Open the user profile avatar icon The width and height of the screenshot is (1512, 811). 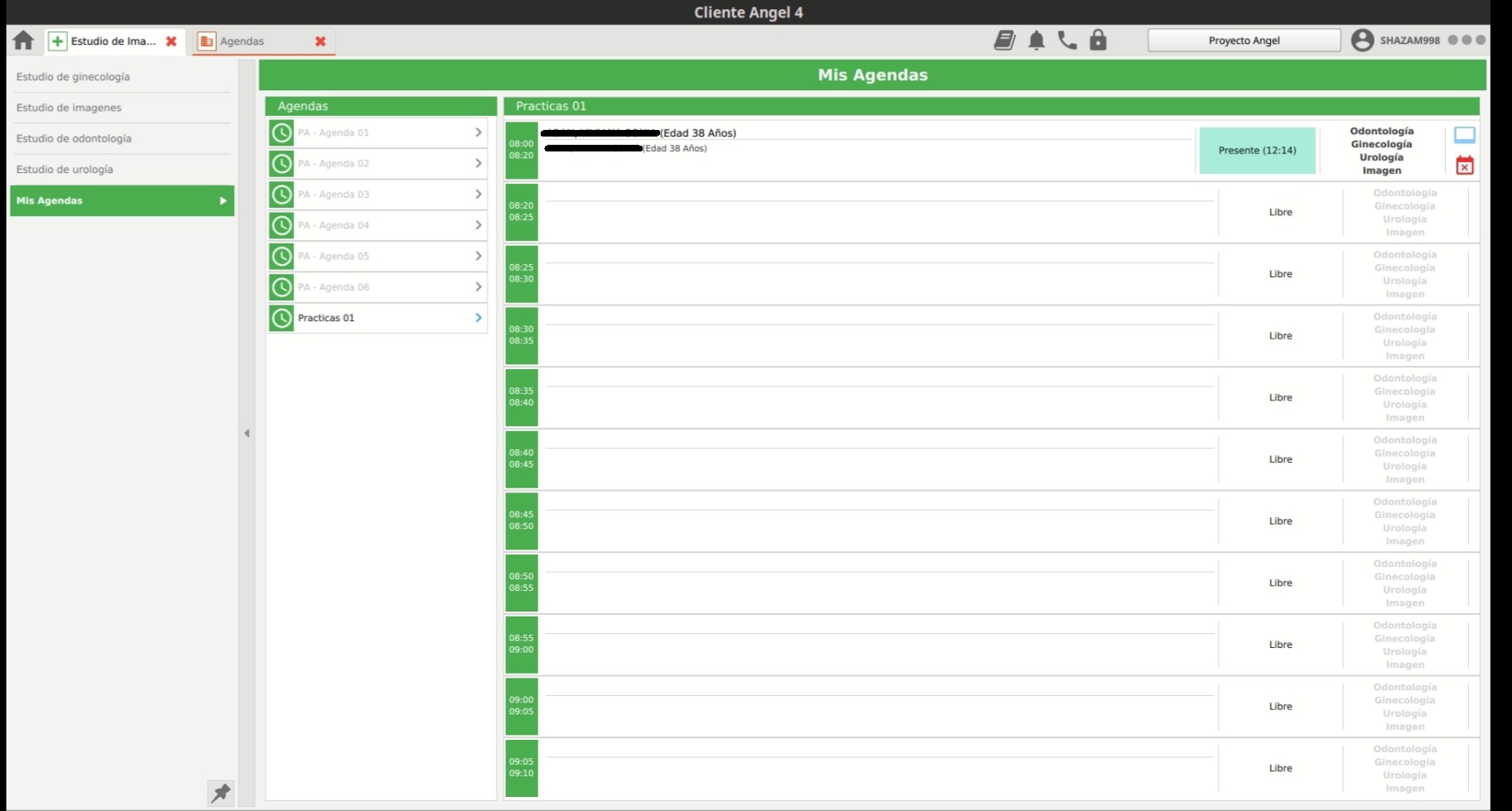[x=1362, y=40]
